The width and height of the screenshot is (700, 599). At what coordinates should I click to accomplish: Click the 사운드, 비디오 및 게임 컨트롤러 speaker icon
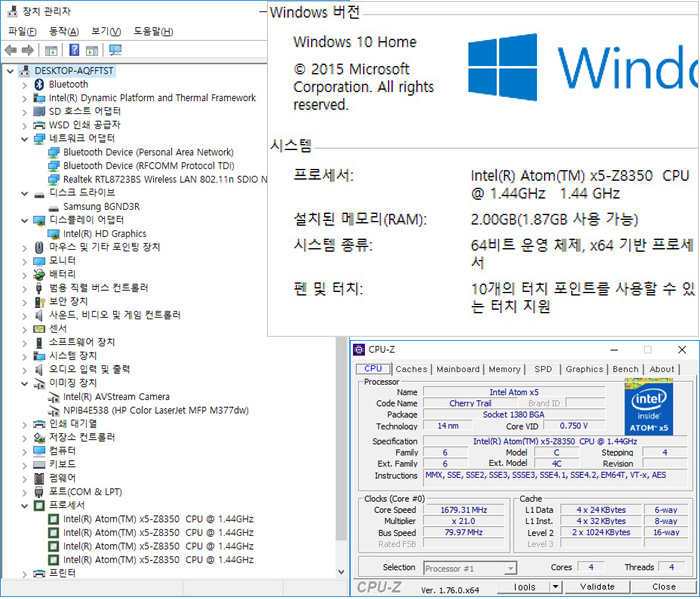click(39, 316)
